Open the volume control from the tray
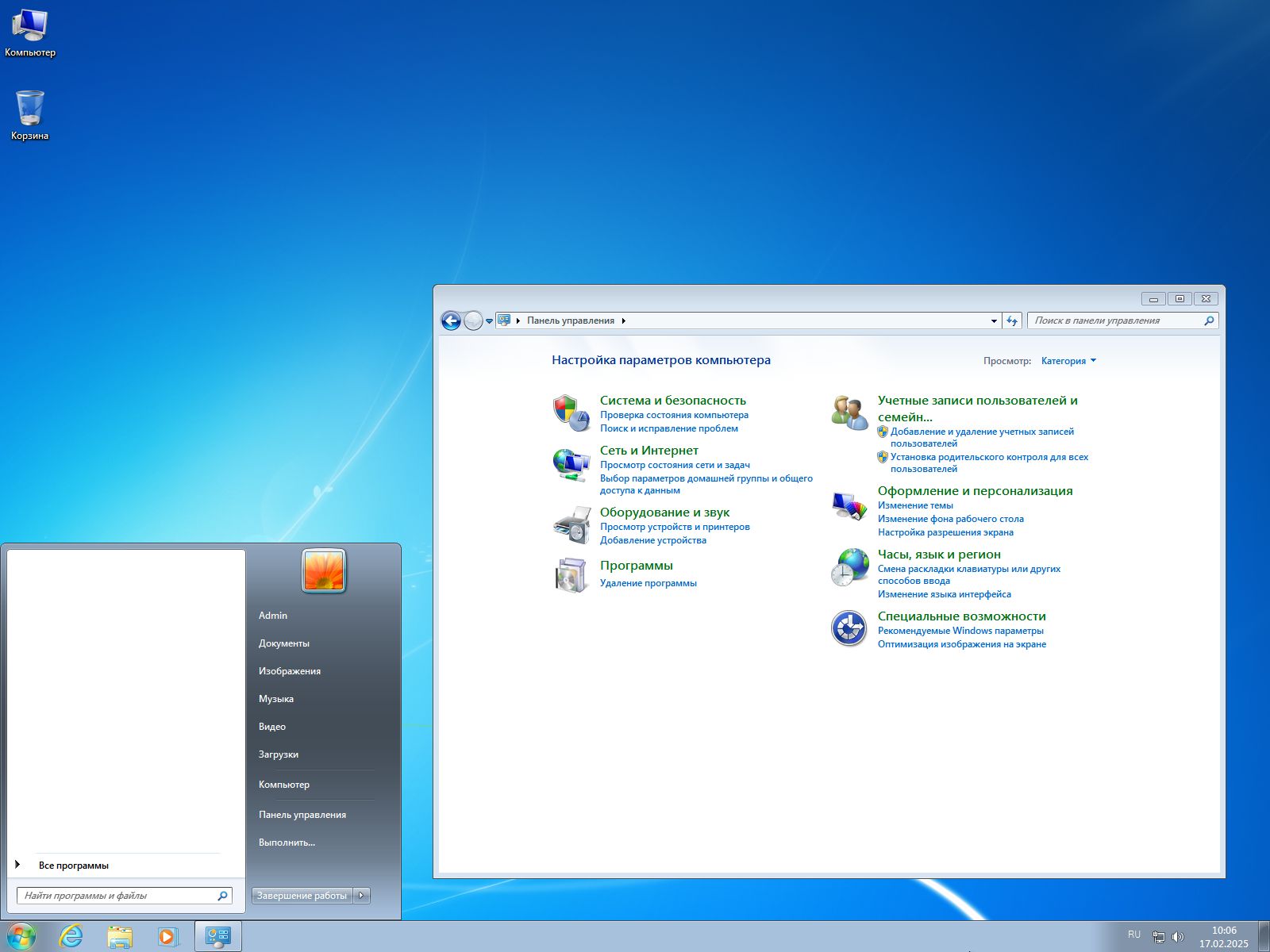1270x952 pixels. coord(1176,936)
